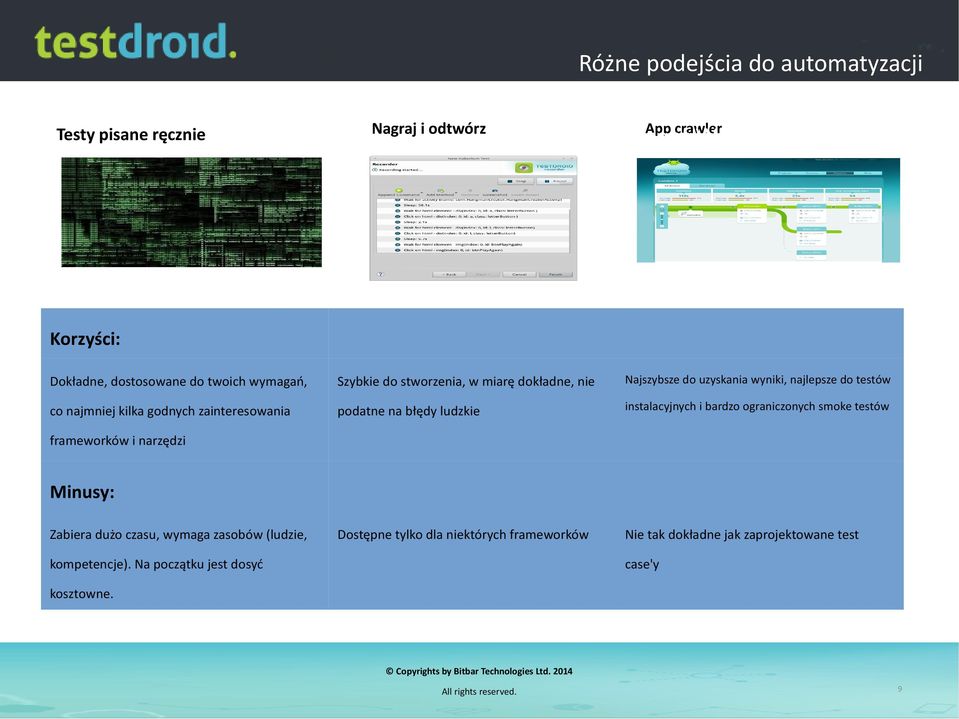This screenshot has height=719, width=959.
Task: Select text 'Dostępne tylko dla niektórych frameworków'
Action: [463, 534]
